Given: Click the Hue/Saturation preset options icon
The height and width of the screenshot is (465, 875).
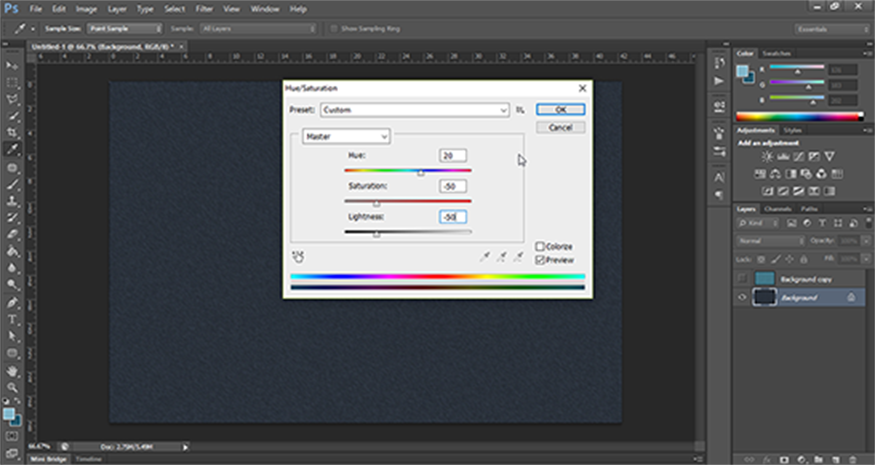Looking at the screenshot, I should click(520, 109).
